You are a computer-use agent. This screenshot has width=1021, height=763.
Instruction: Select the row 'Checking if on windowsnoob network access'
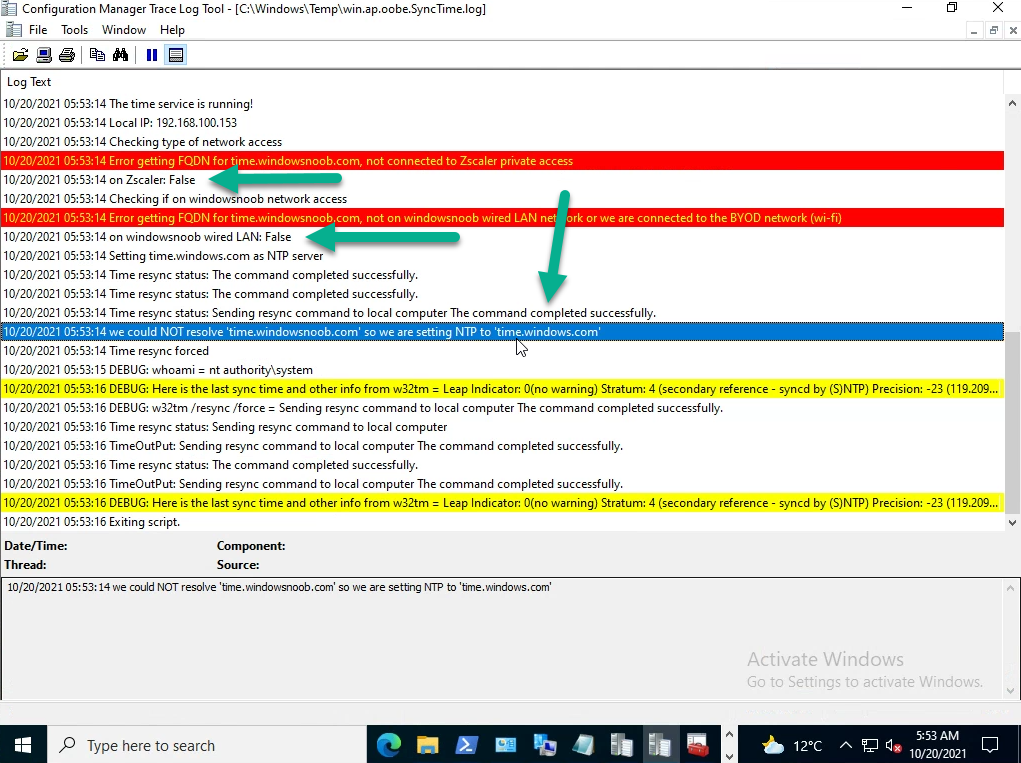coord(503,199)
